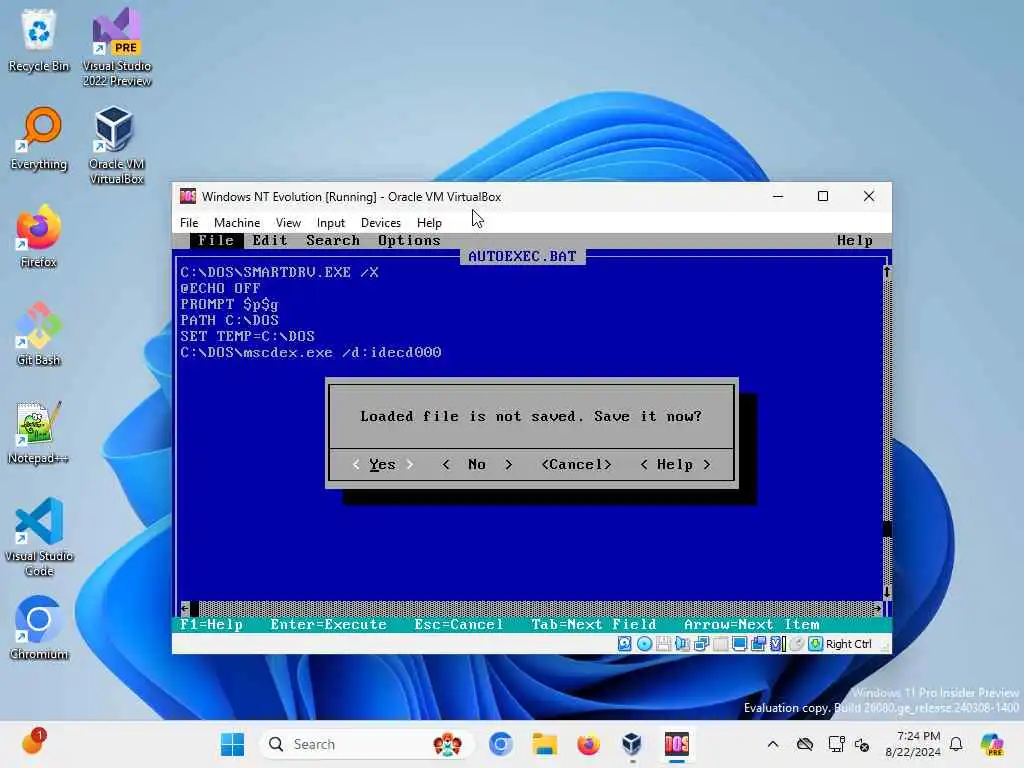Click the editor vertical scrollbar down arrow
The width and height of the screenshot is (1024, 768).
point(887,592)
